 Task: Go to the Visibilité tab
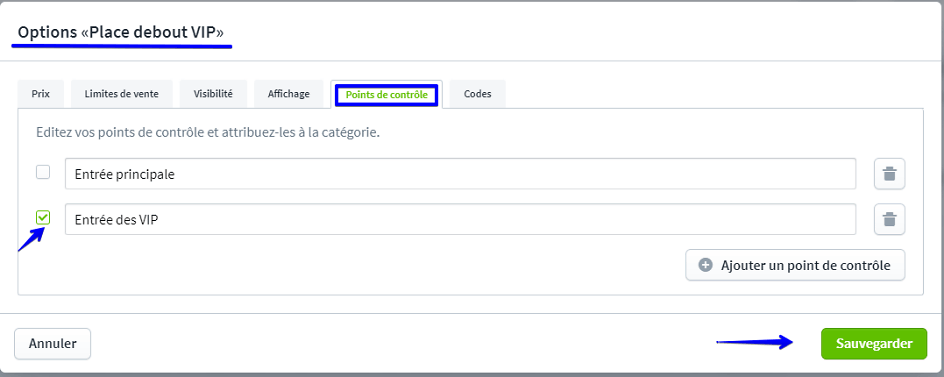pos(213,94)
